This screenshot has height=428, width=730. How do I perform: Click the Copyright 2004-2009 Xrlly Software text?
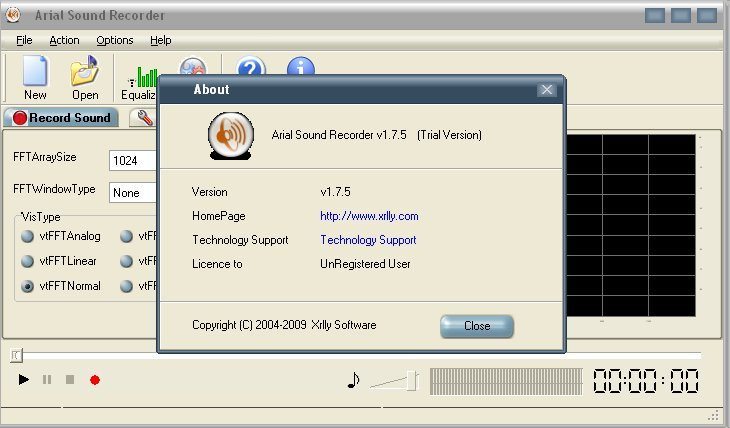click(x=284, y=325)
